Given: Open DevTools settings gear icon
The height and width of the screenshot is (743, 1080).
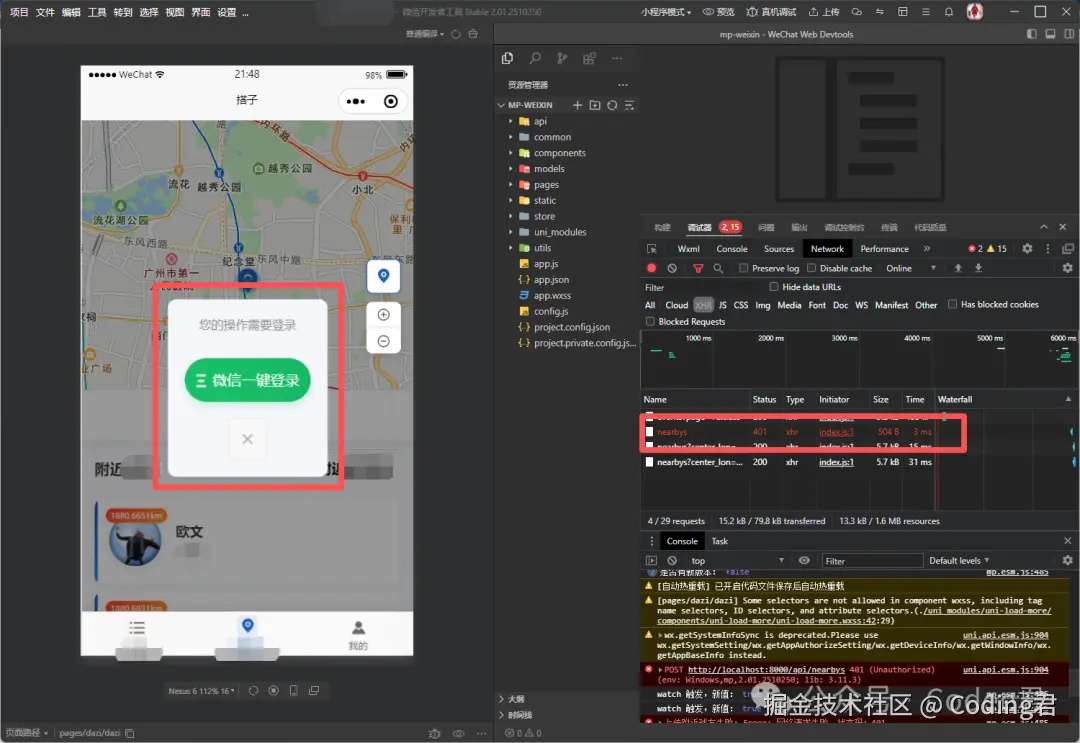Looking at the screenshot, I should [1027, 249].
